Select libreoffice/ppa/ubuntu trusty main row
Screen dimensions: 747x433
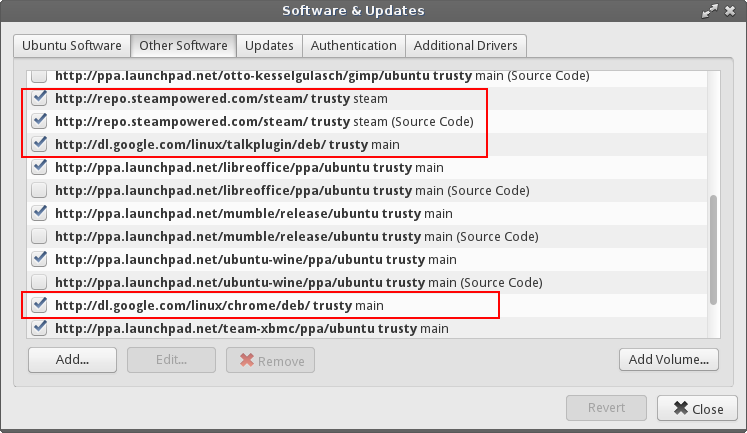[x=367, y=168]
